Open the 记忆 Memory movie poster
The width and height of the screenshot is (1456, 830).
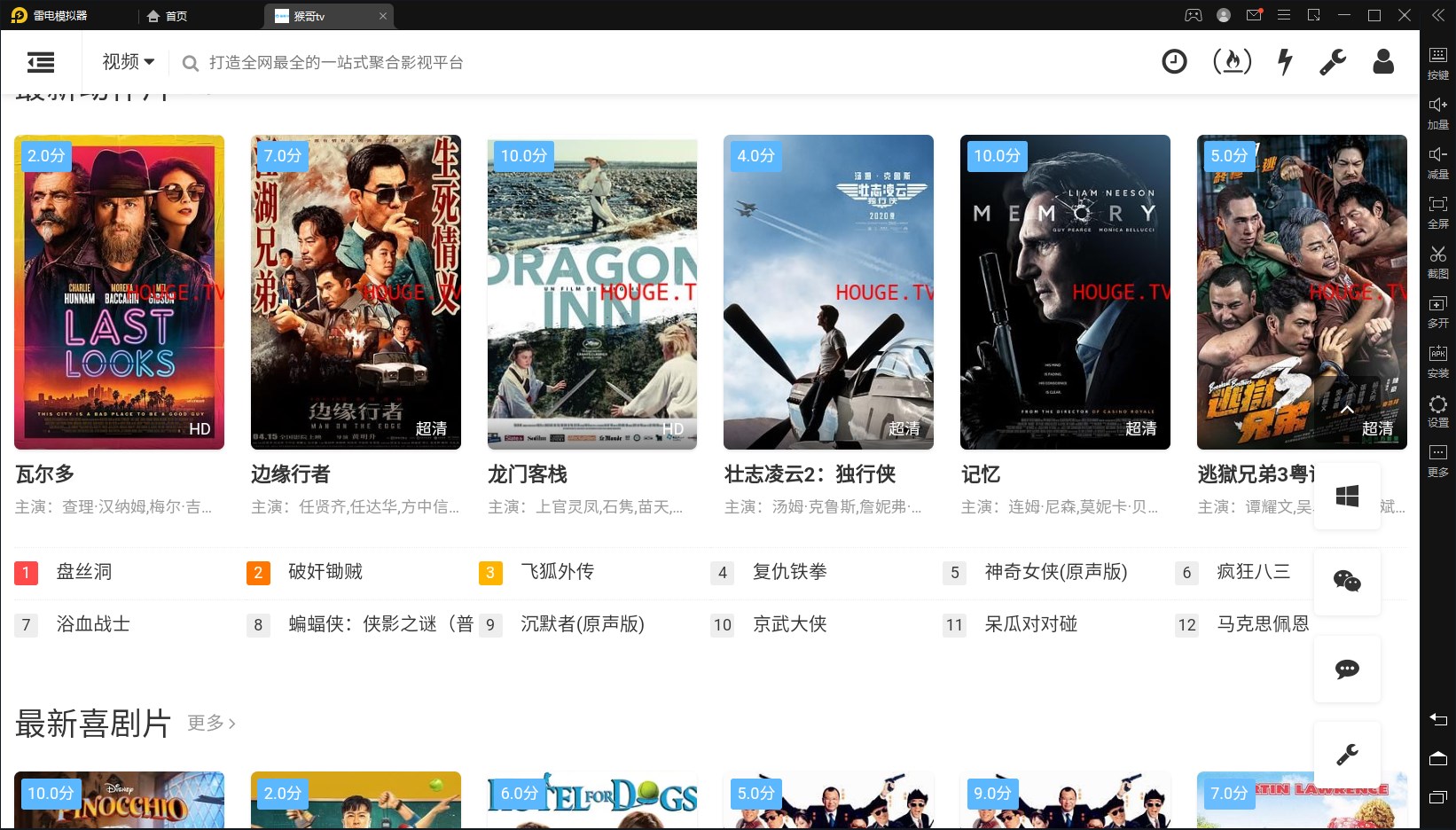(1065, 292)
